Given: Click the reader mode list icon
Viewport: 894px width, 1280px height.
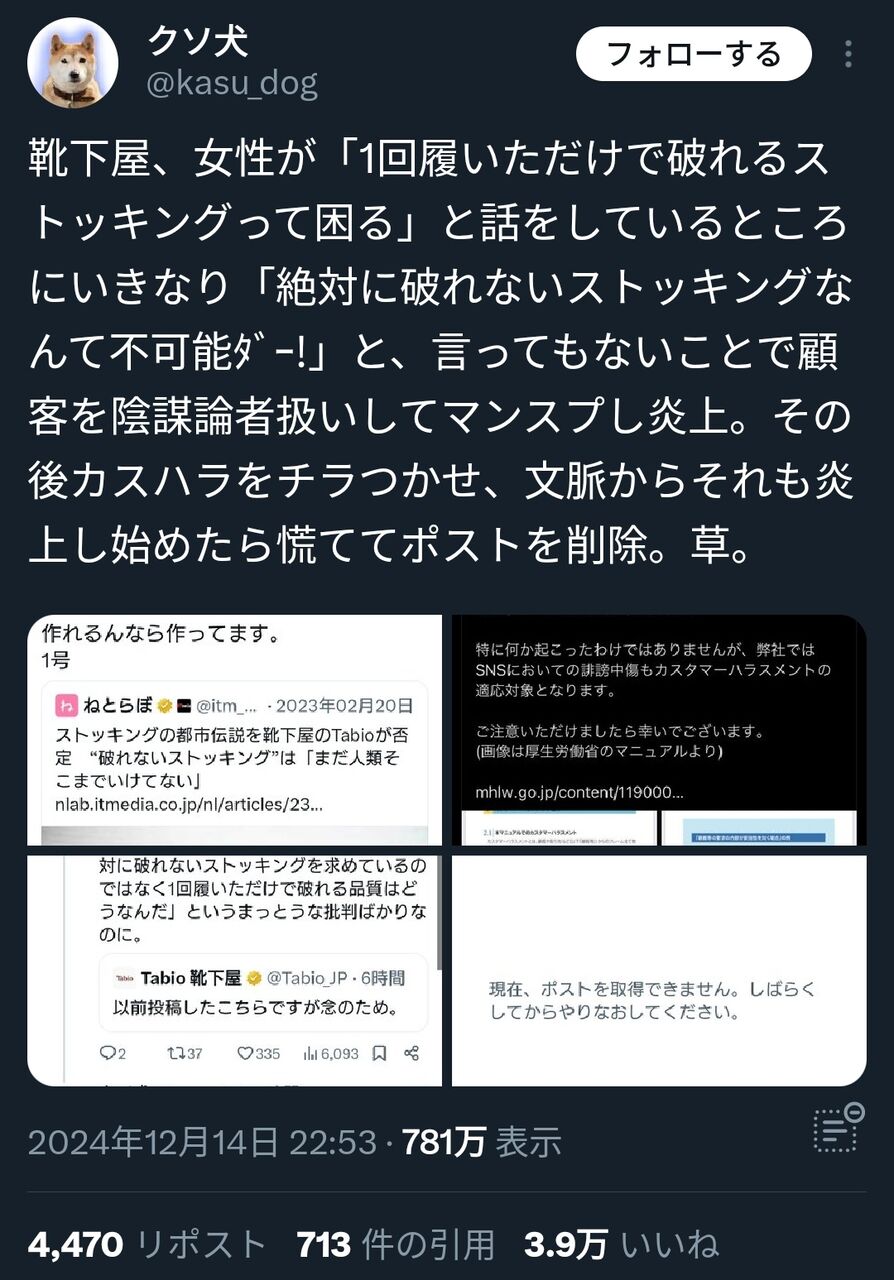Looking at the screenshot, I should coord(838,1128).
